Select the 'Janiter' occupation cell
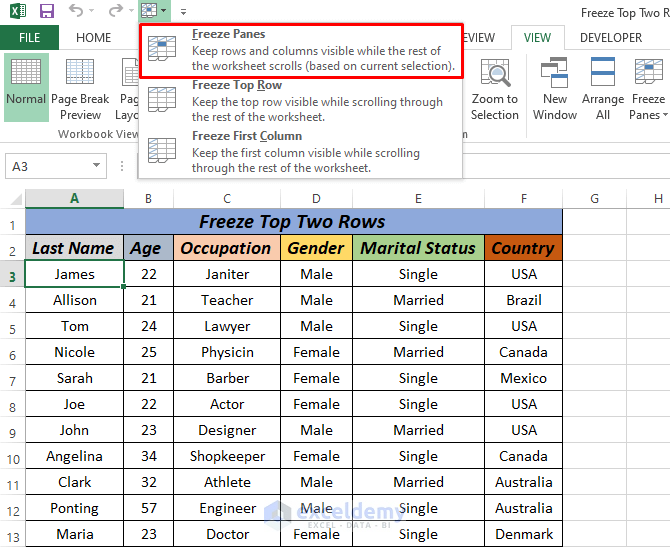This screenshot has width=670, height=547. tap(227, 274)
